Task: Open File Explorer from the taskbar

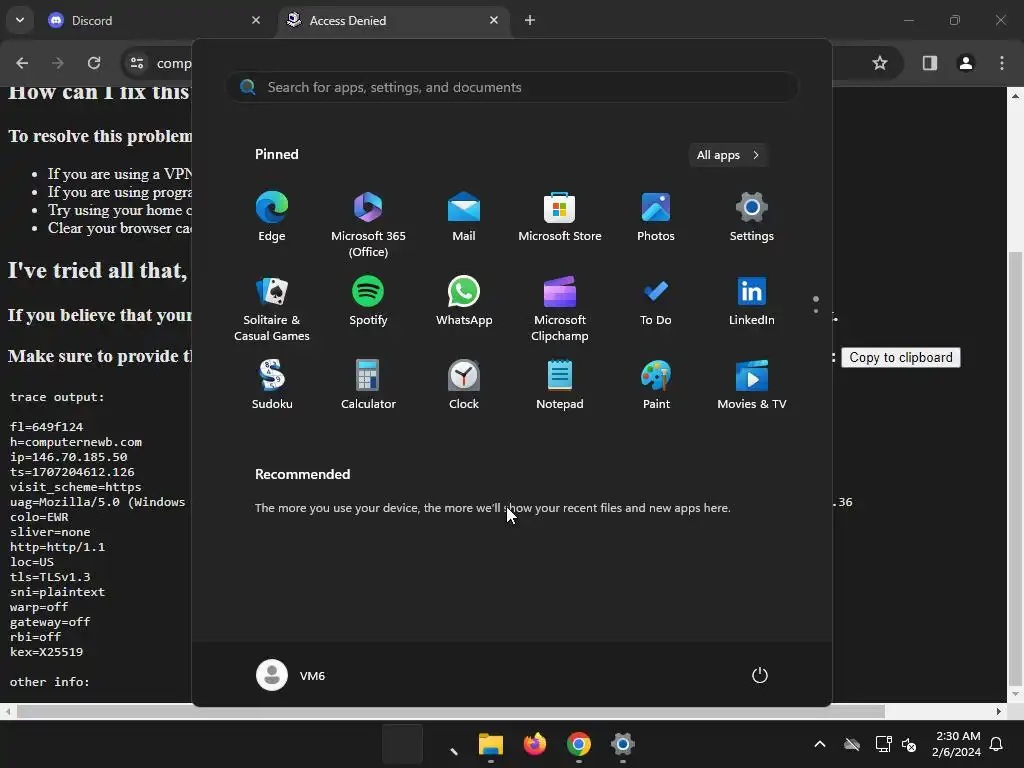Action: [x=490, y=744]
